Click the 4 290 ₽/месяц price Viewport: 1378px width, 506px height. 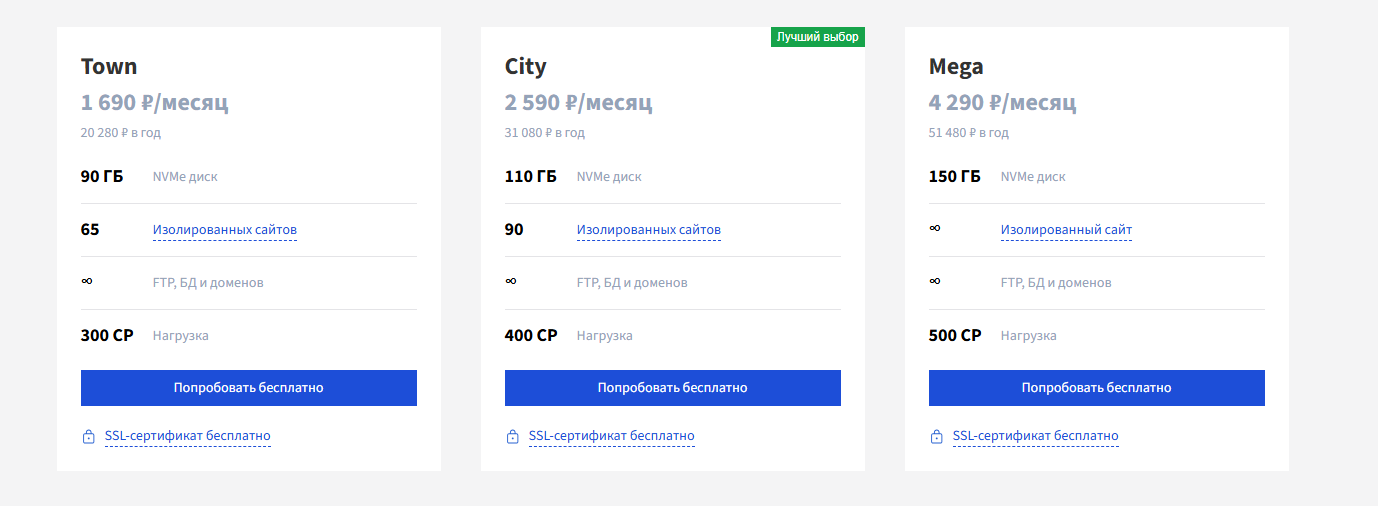click(1003, 103)
